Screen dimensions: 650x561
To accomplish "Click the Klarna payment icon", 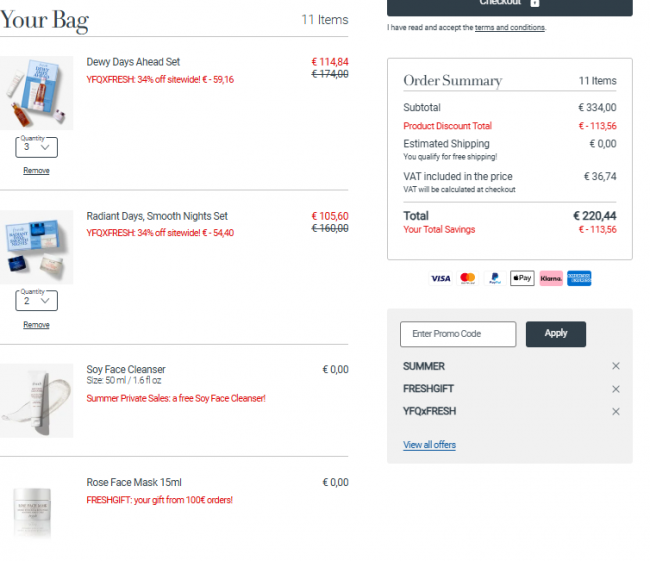I will pyautogui.click(x=551, y=278).
